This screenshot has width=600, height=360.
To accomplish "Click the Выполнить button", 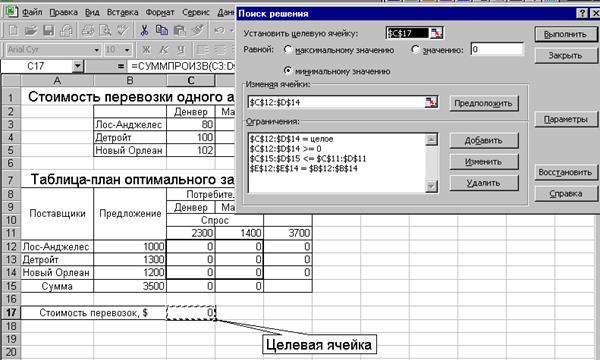I will 565,34.
